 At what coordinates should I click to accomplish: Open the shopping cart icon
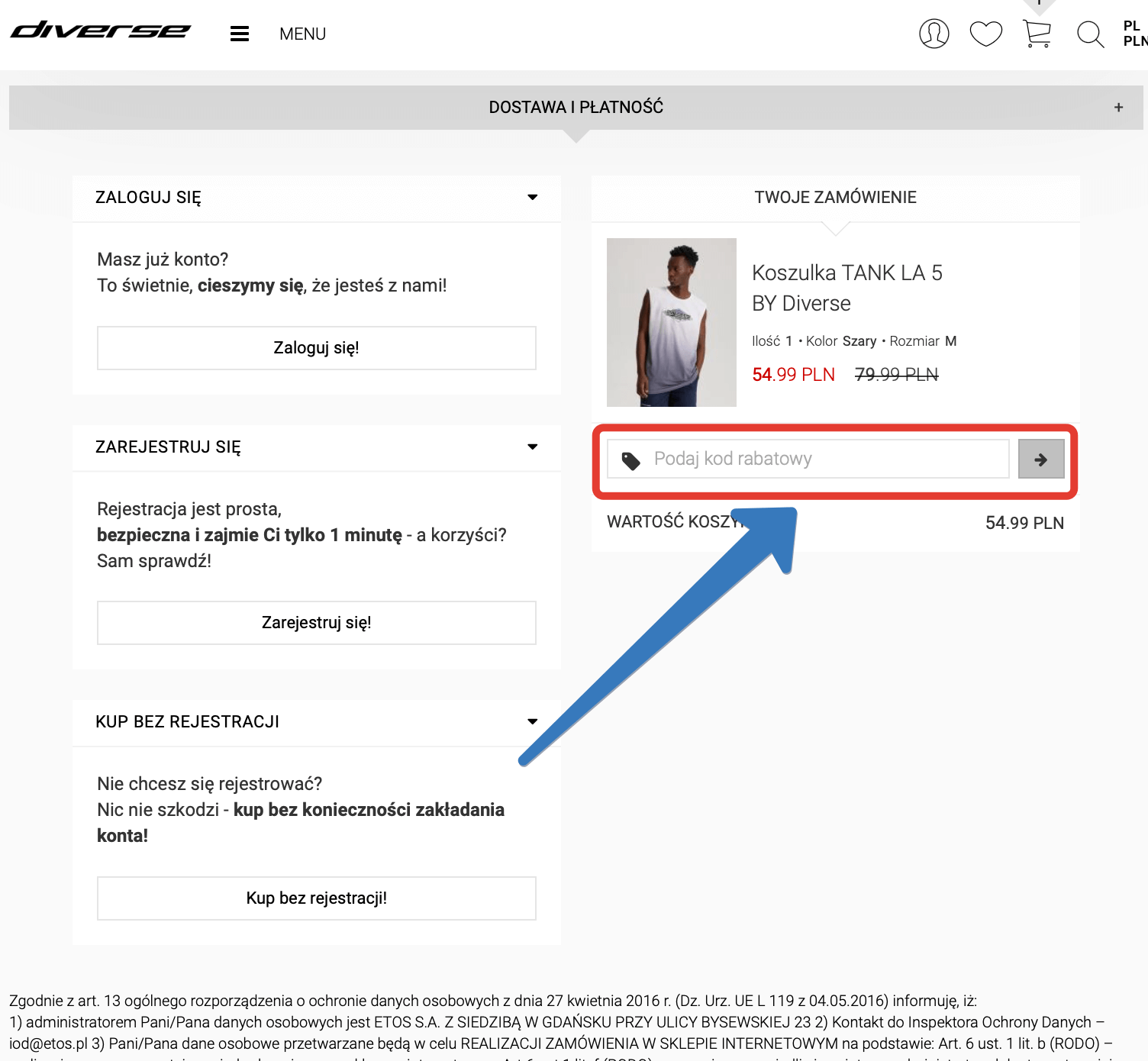click(x=1037, y=34)
